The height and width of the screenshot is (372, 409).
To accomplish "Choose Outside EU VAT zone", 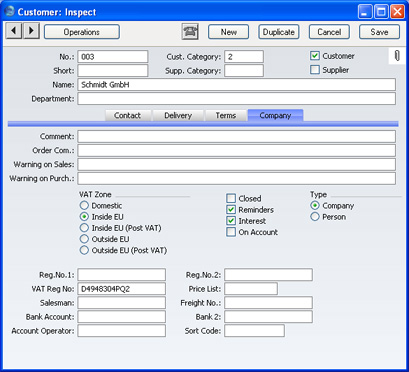I will (x=84, y=239).
